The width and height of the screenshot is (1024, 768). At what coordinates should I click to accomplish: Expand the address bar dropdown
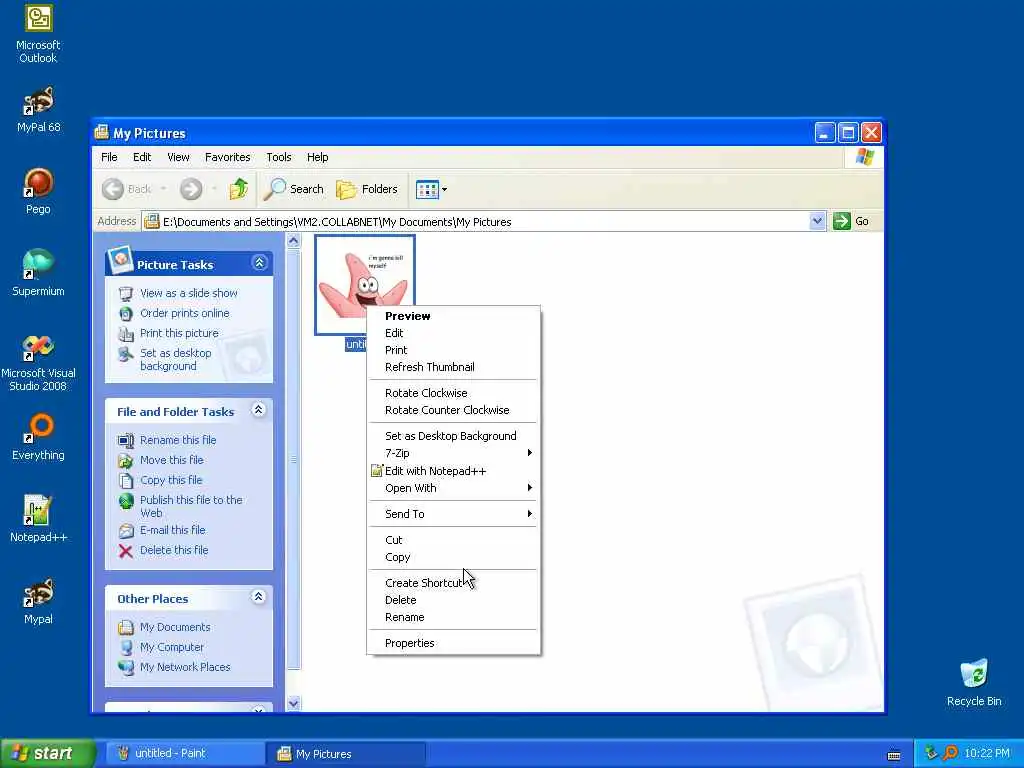point(817,221)
